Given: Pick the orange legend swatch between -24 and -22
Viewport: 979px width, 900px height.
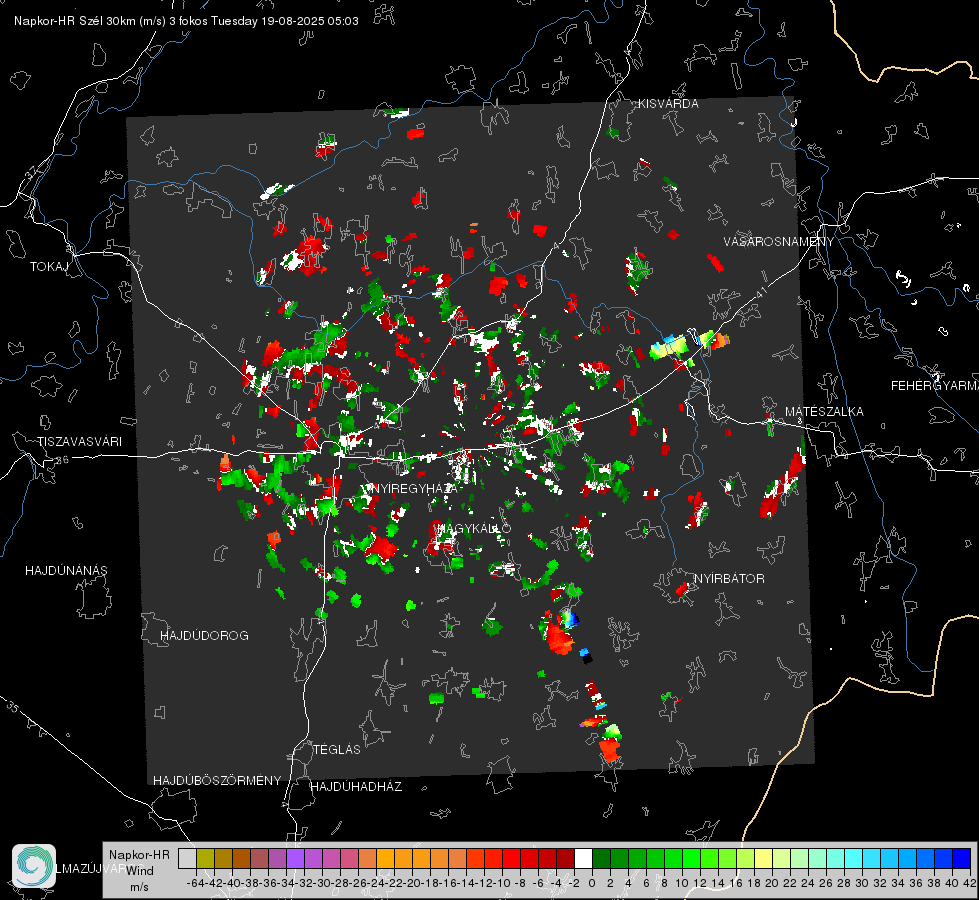Looking at the screenshot, I should coord(385,859).
